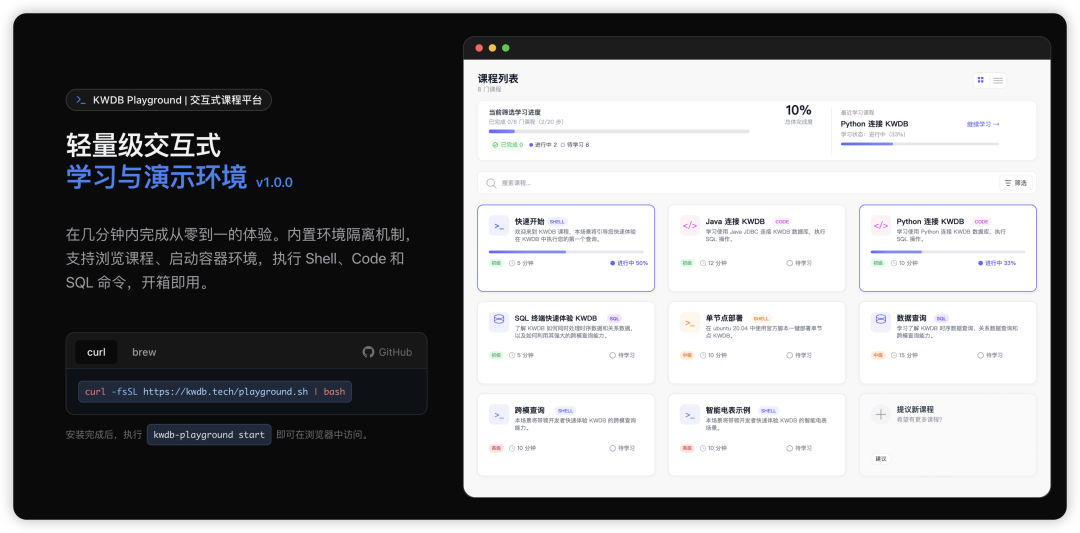Click the shell icon of 跨模查询 card
The width and height of the screenshot is (1080, 533).
point(499,414)
